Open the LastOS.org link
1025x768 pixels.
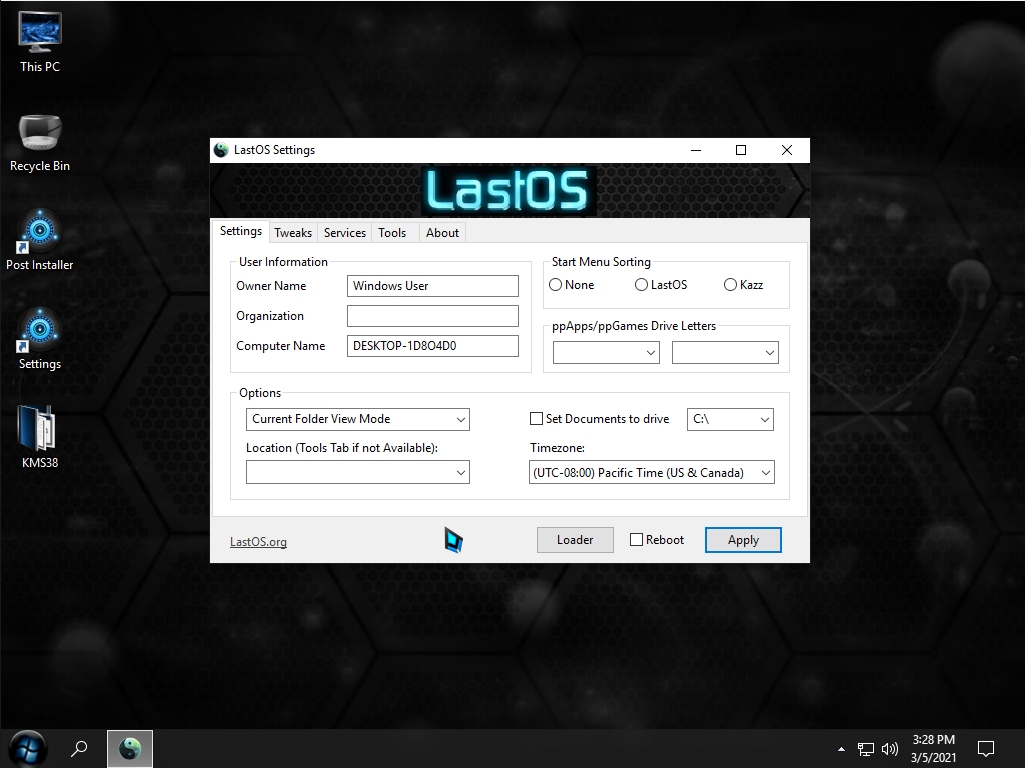(258, 541)
